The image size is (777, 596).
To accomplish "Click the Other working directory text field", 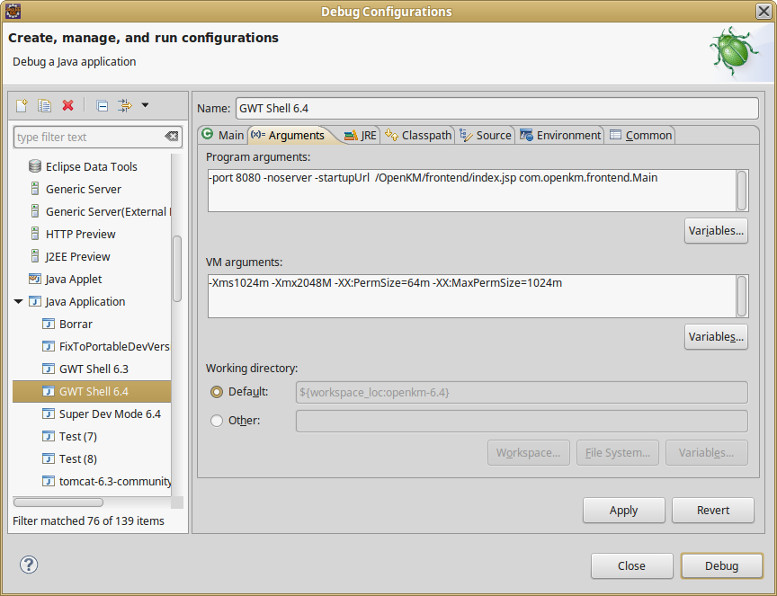I will point(522,421).
